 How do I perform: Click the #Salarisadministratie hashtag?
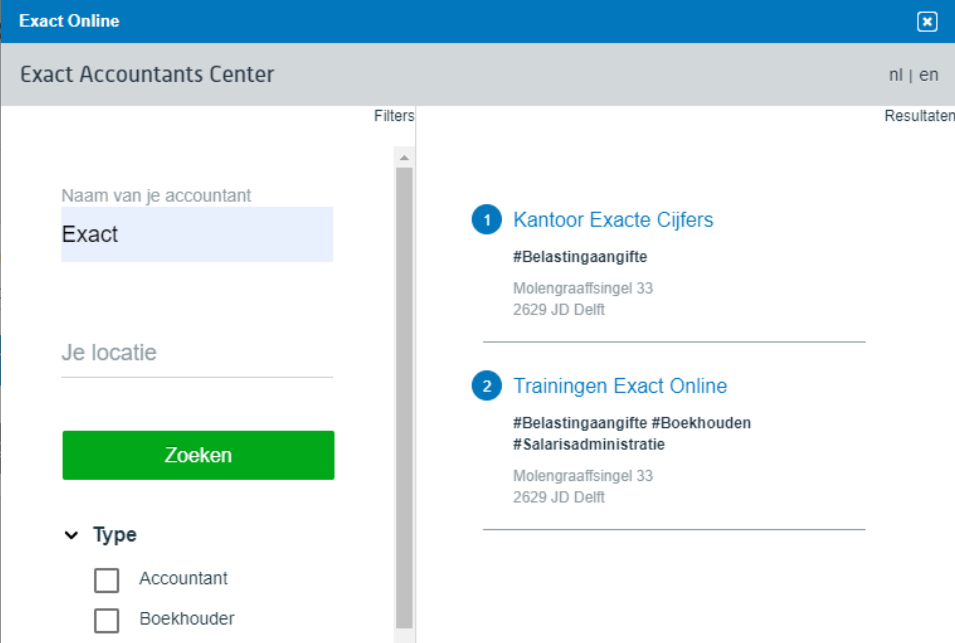pos(588,444)
